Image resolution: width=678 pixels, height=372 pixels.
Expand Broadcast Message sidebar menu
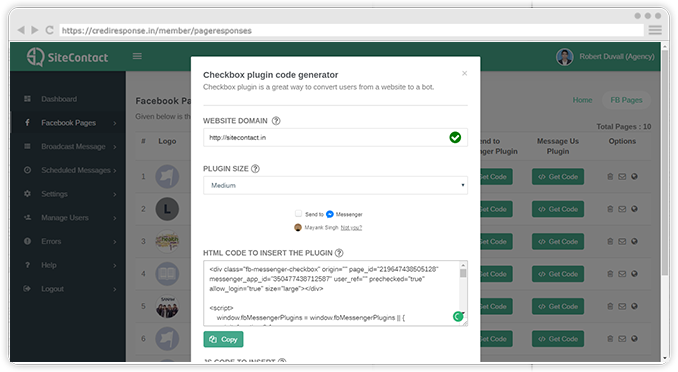[x=115, y=147]
